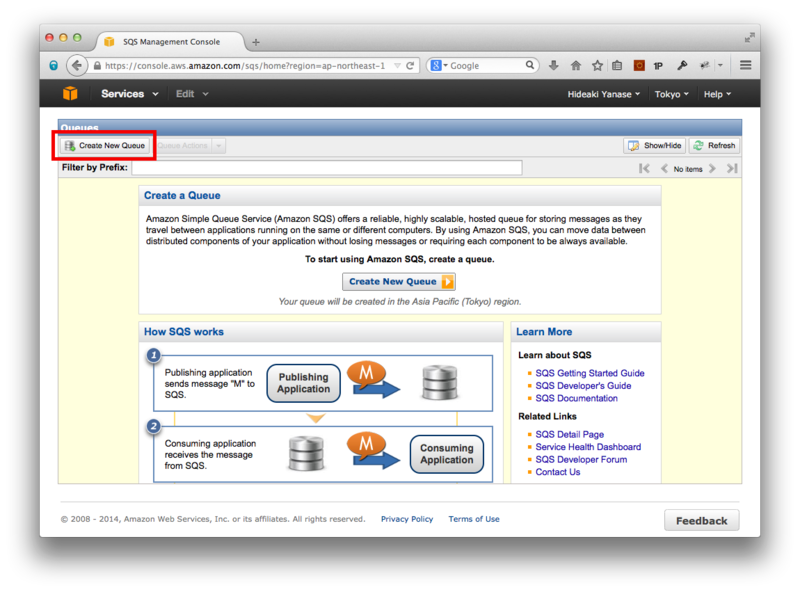Click the browser address bar URL
Viewport: 800px width, 592px height.
click(x=245, y=66)
